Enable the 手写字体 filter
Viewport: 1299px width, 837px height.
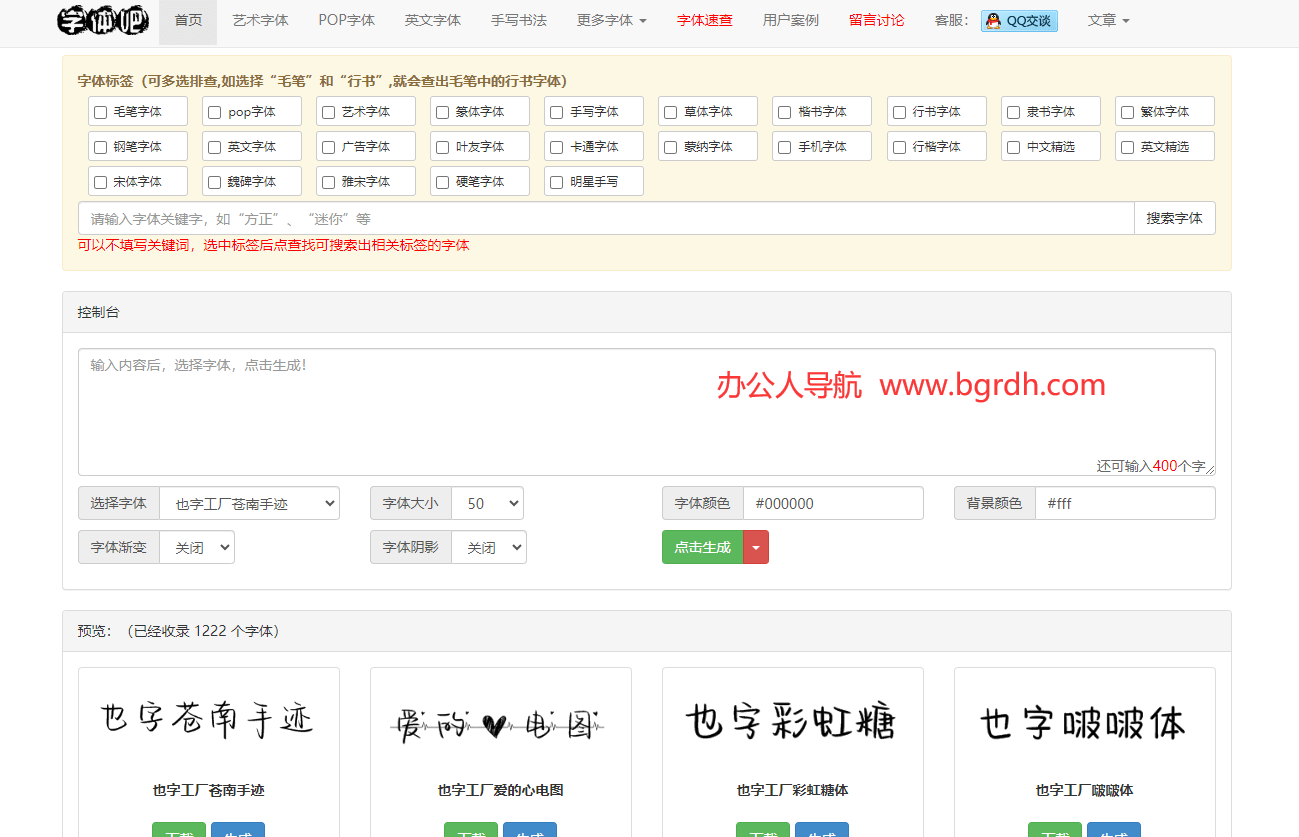pyautogui.click(x=556, y=111)
